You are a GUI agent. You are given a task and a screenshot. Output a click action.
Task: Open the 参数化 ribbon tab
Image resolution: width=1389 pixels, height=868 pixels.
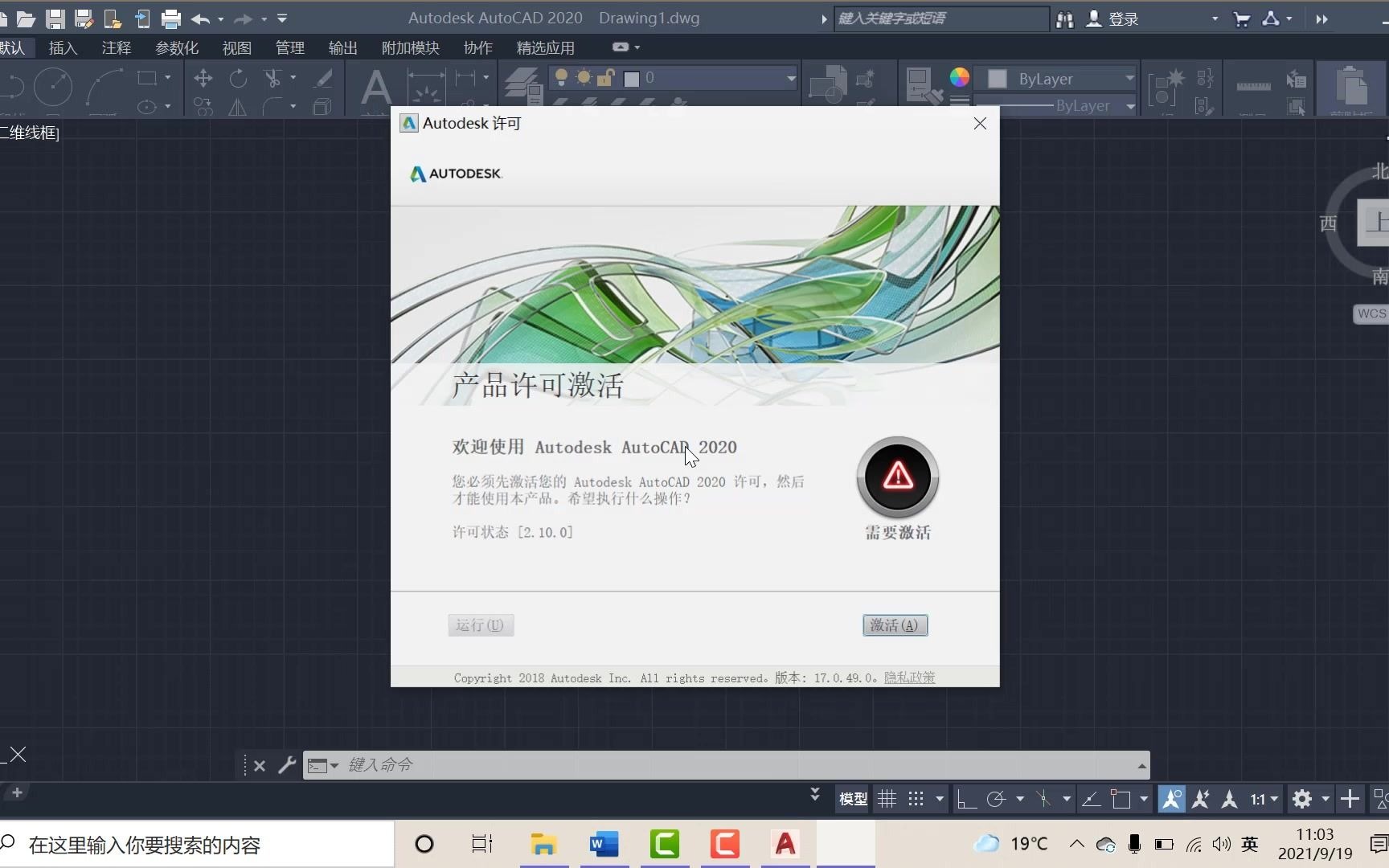tap(177, 48)
